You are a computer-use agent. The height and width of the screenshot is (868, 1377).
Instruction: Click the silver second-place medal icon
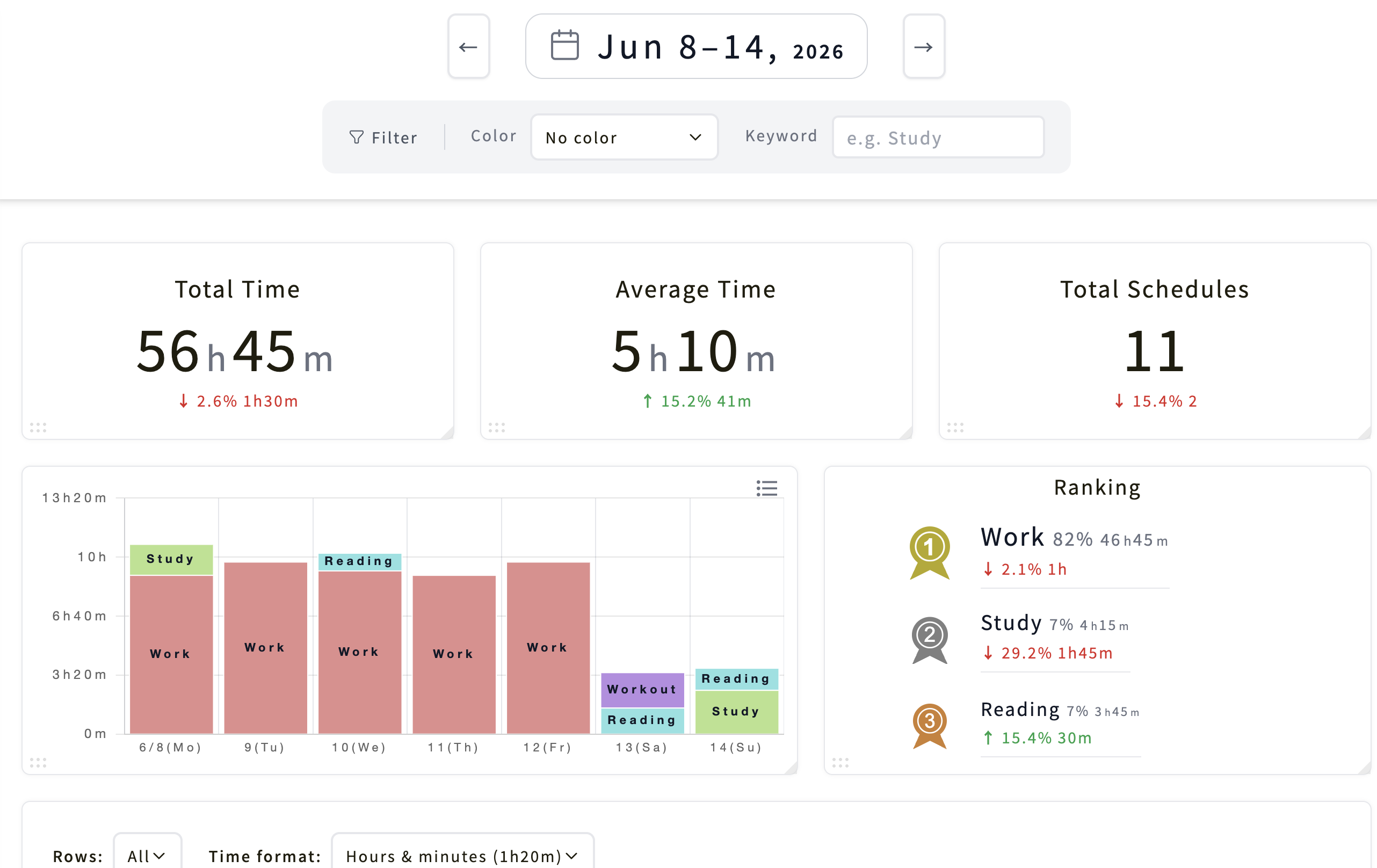click(x=930, y=640)
